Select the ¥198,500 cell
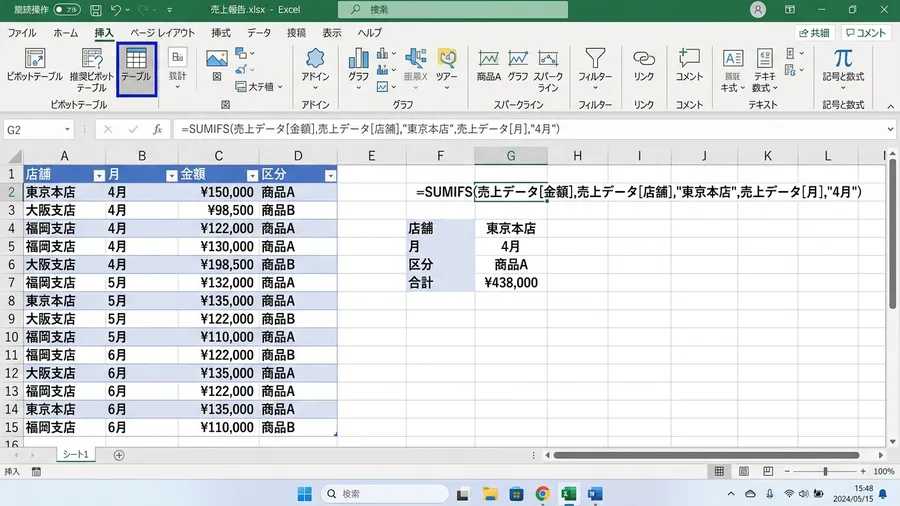The height and width of the screenshot is (506, 900). tap(218, 264)
